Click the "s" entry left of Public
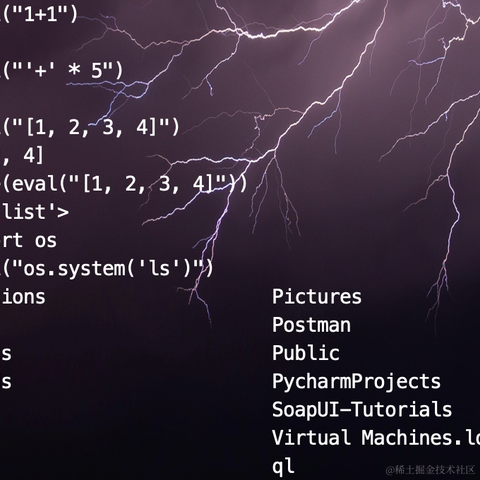The width and height of the screenshot is (480, 480). click(6, 354)
